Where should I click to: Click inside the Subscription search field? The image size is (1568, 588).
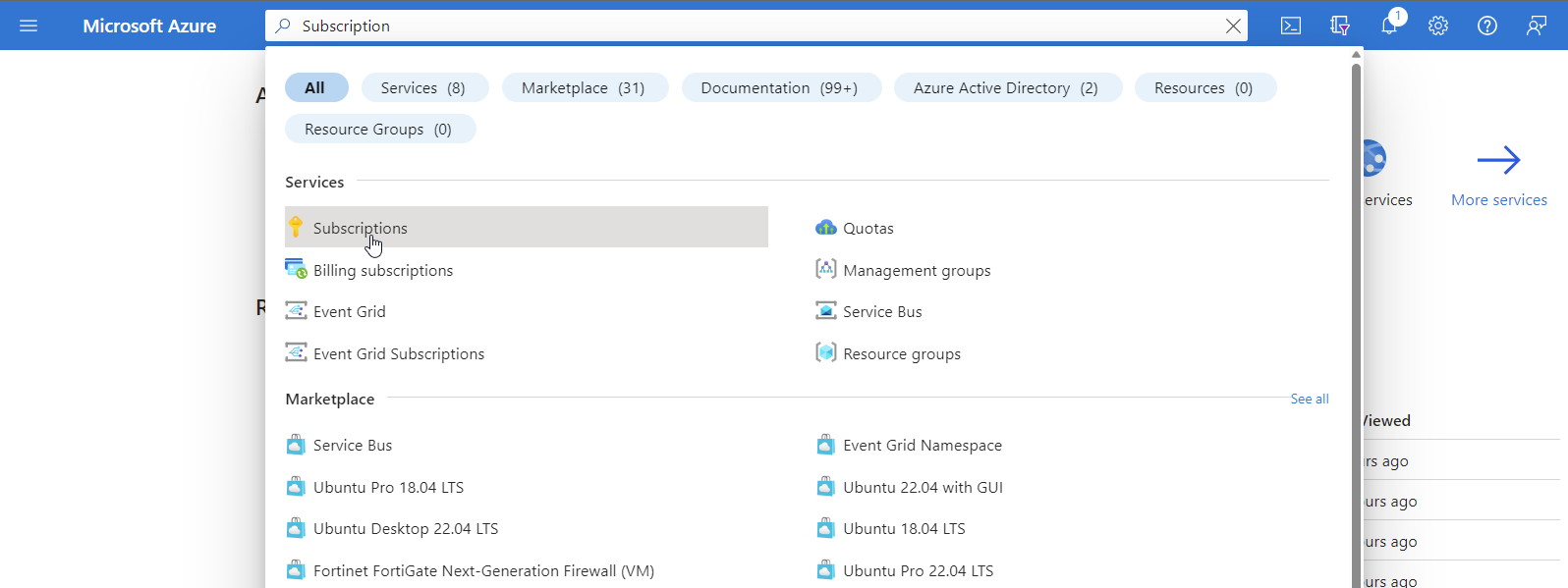coord(747,26)
